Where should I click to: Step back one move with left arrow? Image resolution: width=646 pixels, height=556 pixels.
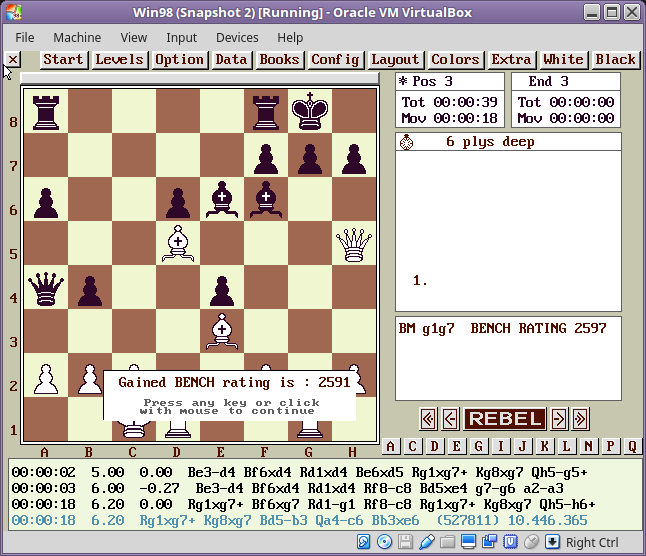(x=450, y=419)
